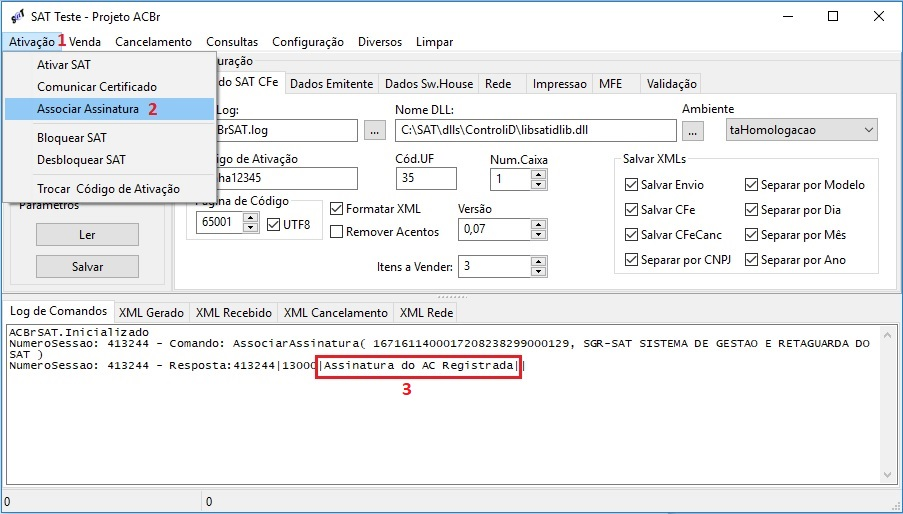Open the Venda menu

click(x=85, y=42)
